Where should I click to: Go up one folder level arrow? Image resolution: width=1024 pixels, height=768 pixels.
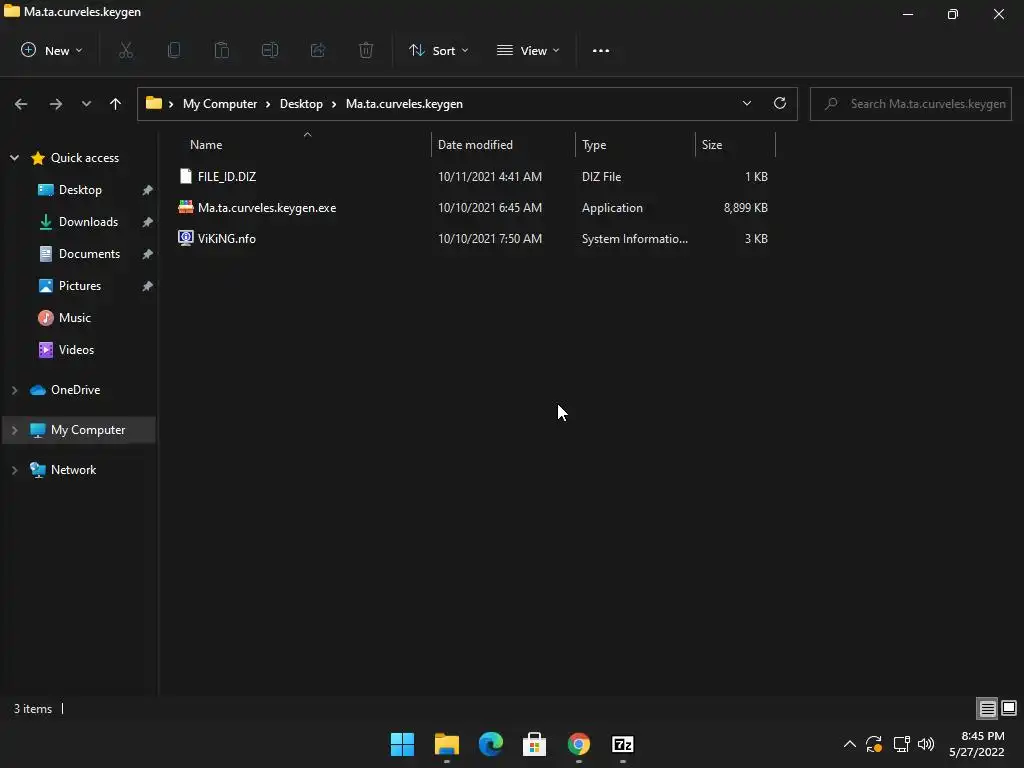tap(116, 104)
